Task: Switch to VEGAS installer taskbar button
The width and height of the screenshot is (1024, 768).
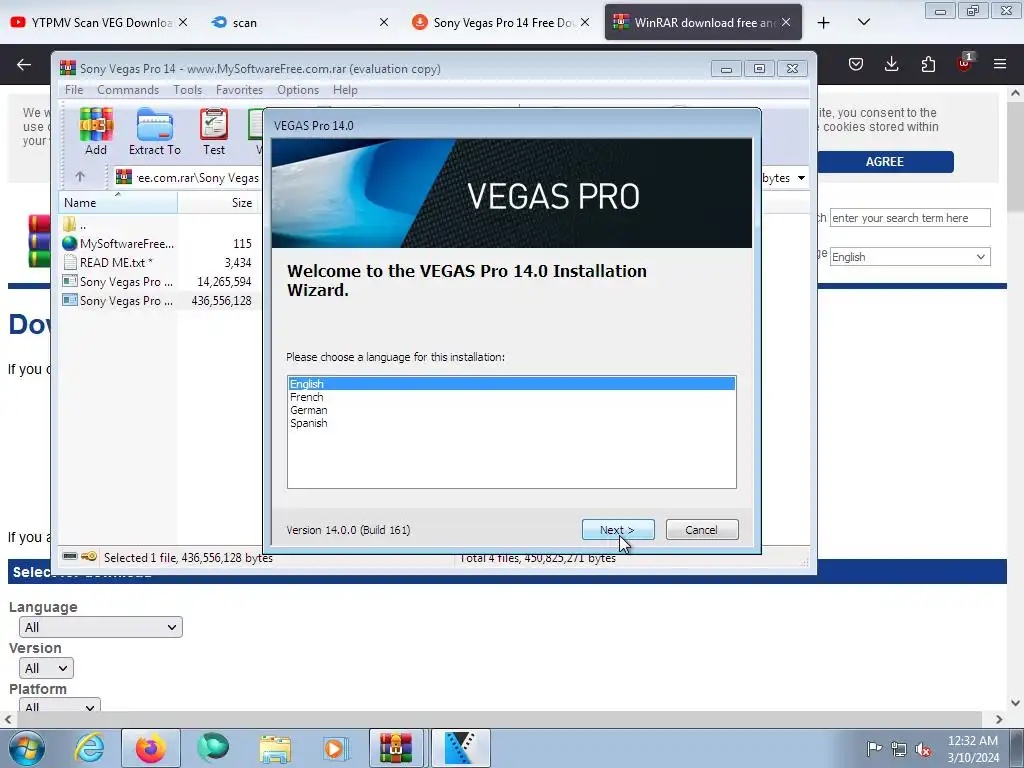Action: (460, 748)
